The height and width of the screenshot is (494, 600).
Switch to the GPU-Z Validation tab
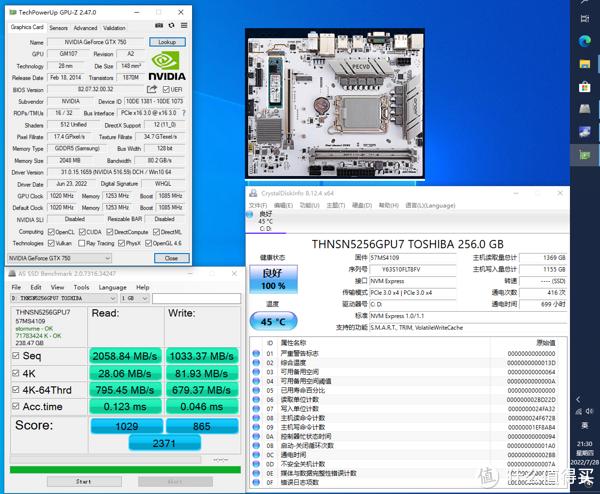click(114, 28)
